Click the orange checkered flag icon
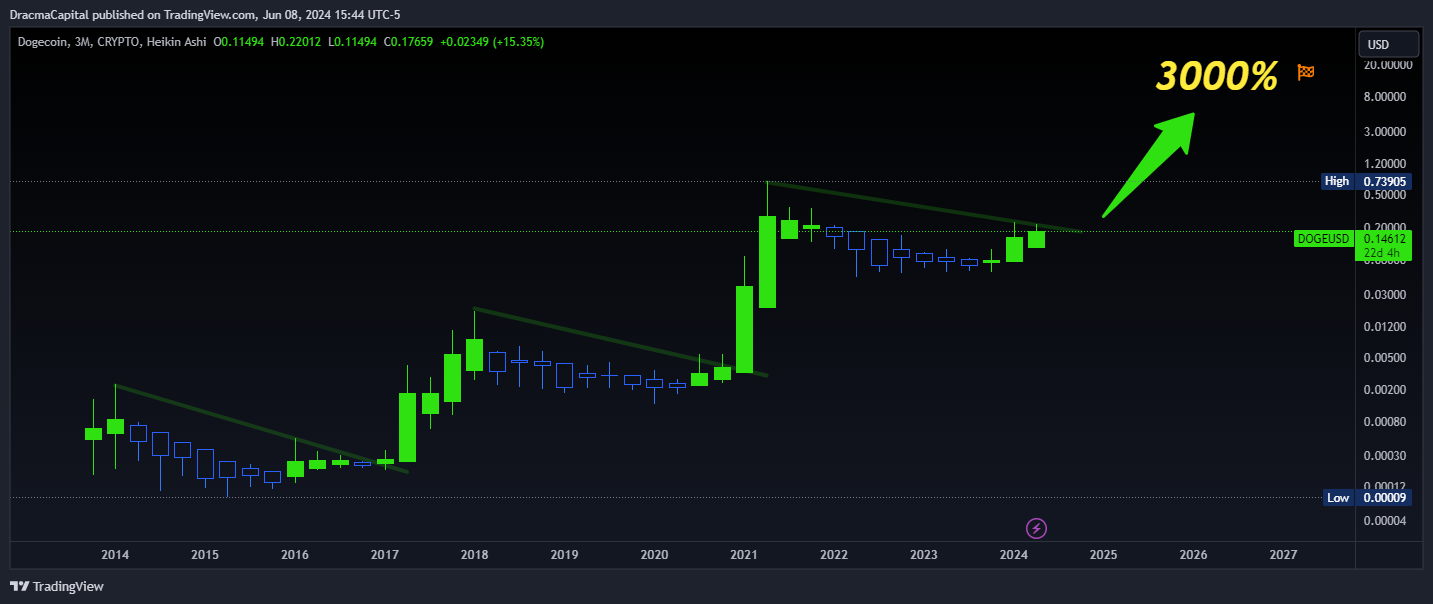Screen dimensions: 1433x604 point(1305,72)
